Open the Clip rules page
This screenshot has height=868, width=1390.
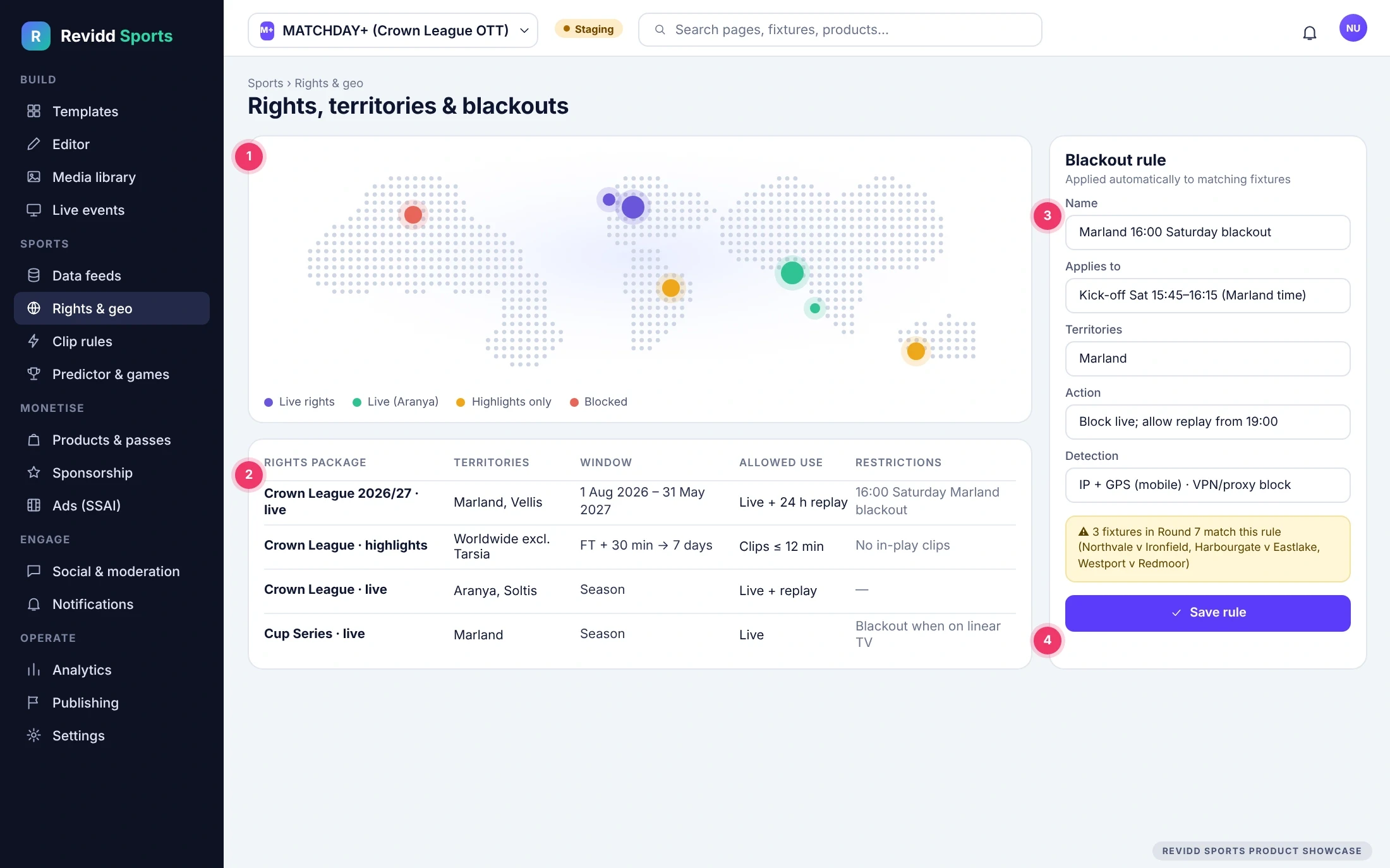[x=112, y=341]
